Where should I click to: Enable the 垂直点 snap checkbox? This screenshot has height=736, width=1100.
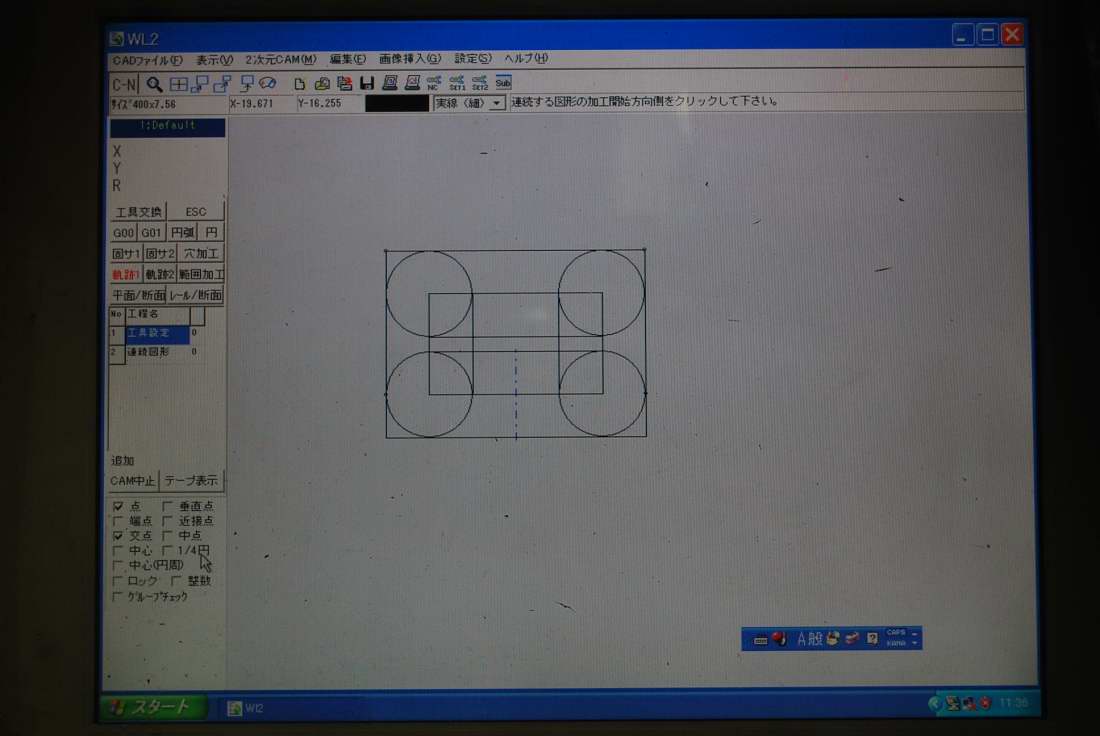click(167, 506)
